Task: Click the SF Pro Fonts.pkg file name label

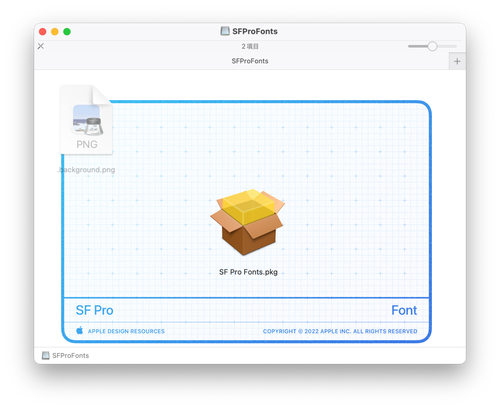Action: click(248, 272)
